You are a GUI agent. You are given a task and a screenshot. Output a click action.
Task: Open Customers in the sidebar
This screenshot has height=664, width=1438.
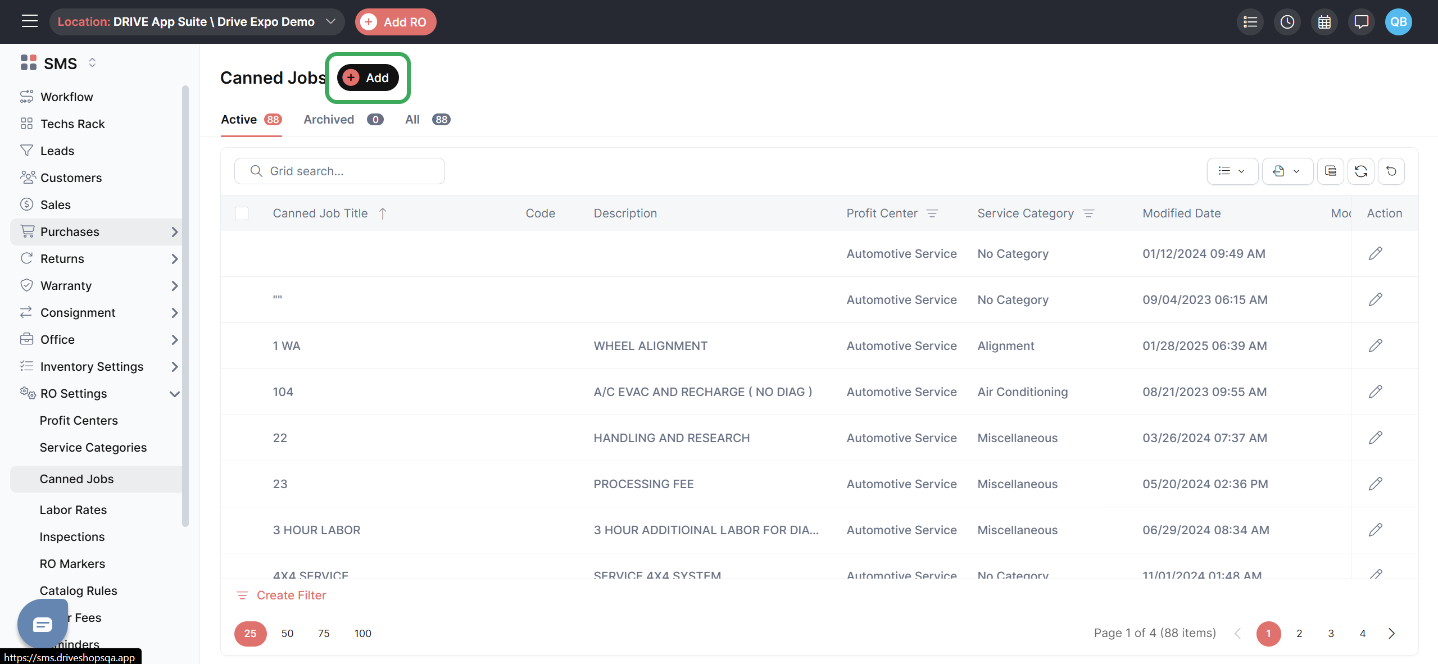(x=71, y=178)
